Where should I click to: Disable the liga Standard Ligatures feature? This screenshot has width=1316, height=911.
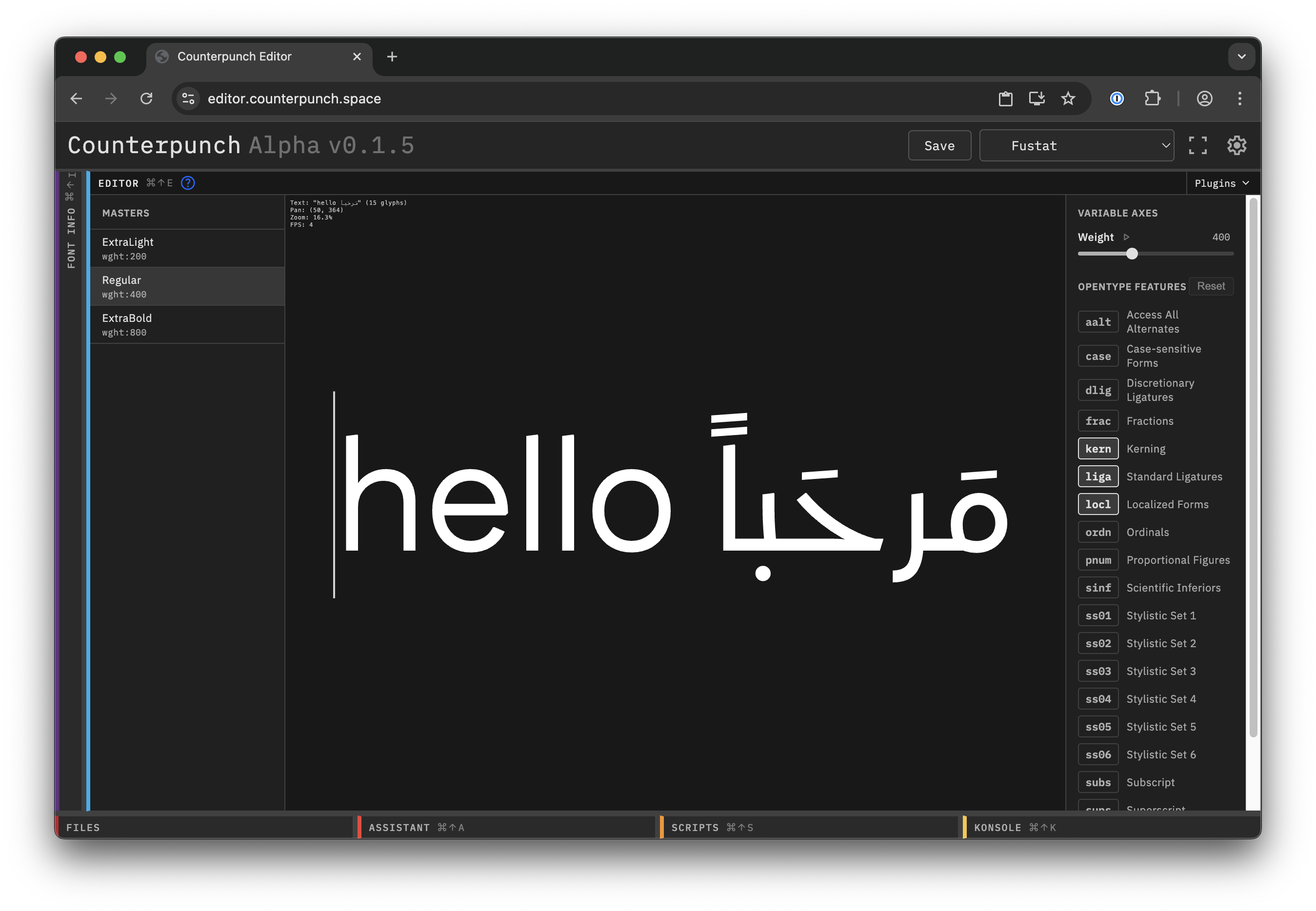click(x=1098, y=476)
